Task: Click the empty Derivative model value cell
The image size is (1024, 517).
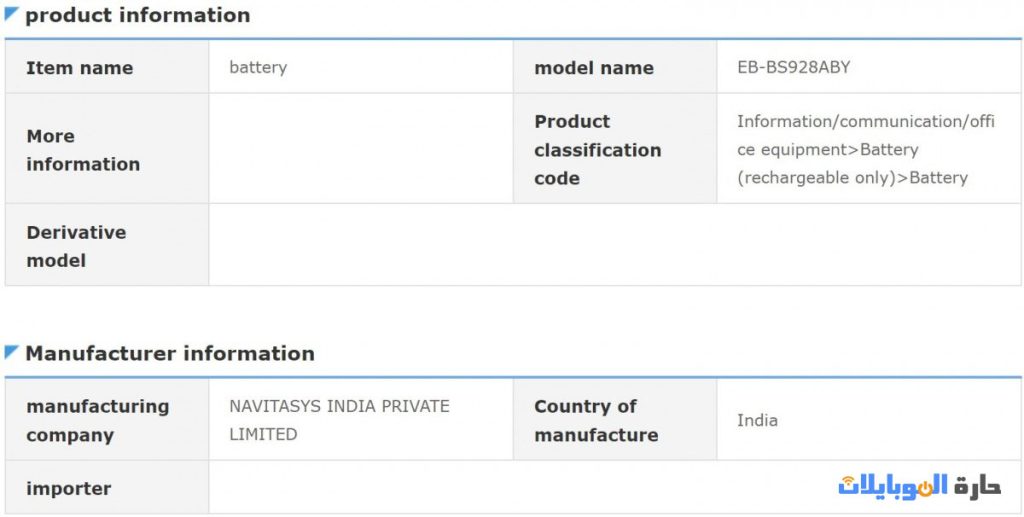Action: point(614,246)
